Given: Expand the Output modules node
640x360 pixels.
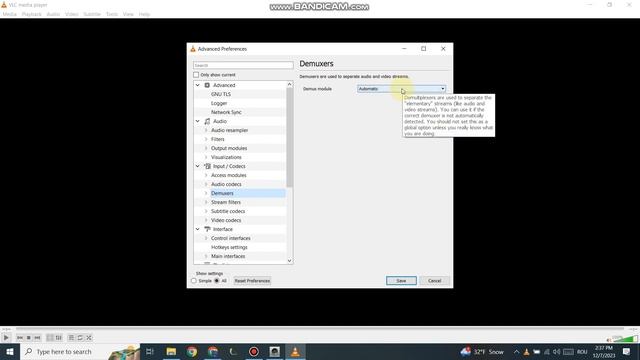Looking at the screenshot, I should [206, 148].
